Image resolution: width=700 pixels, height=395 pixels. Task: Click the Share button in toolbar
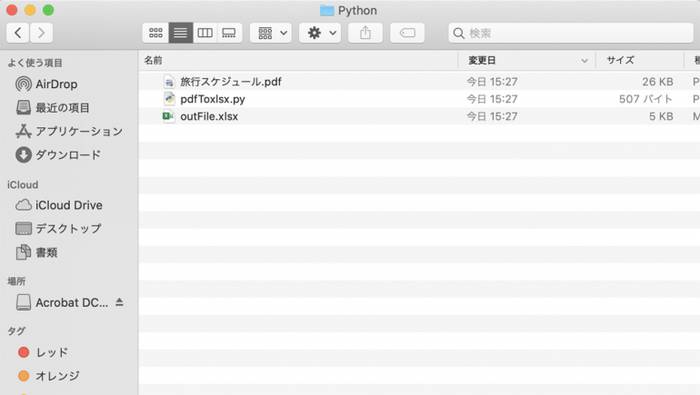pyautogui.click(x=365, y=33)
